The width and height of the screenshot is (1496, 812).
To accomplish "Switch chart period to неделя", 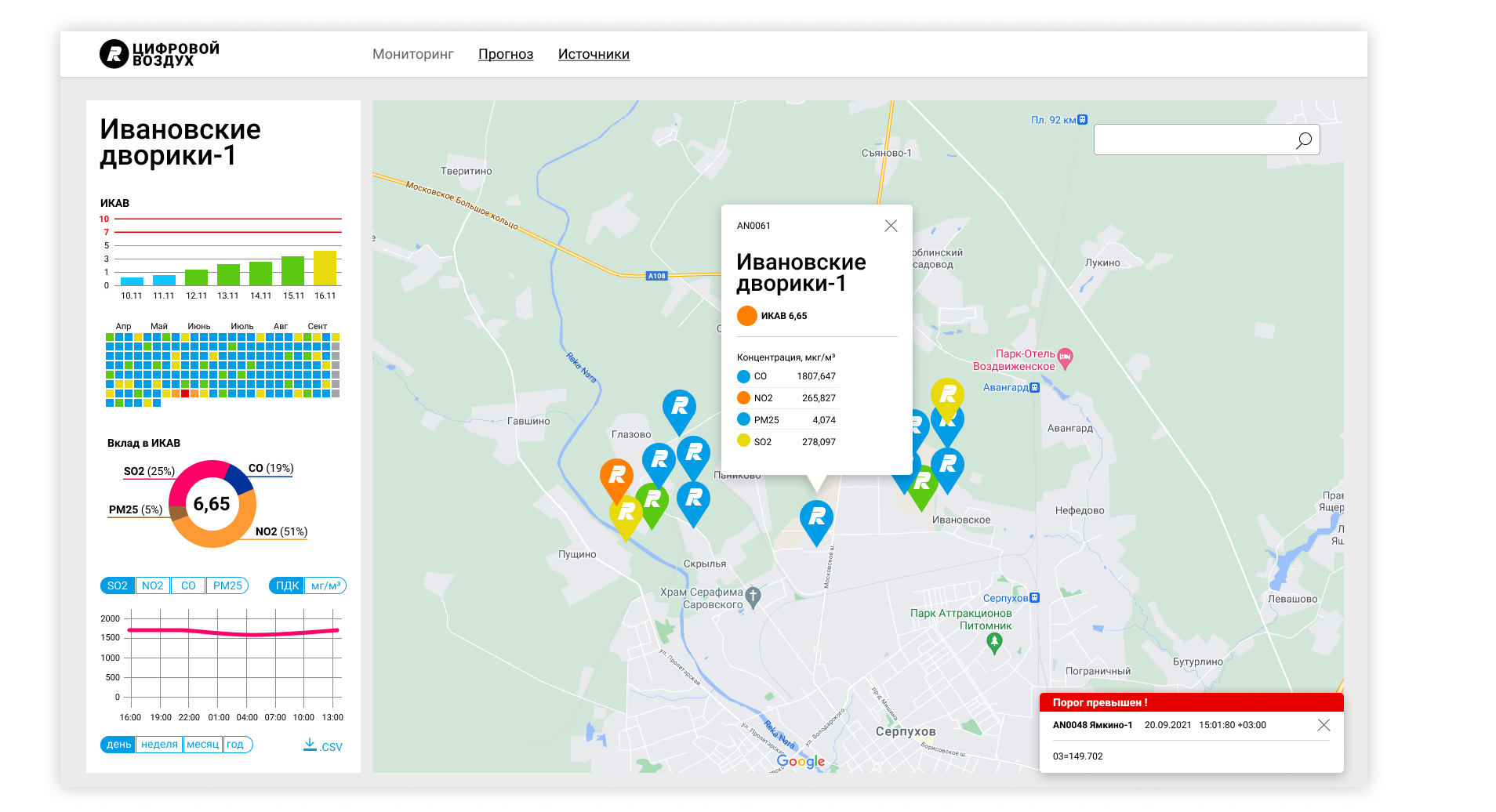I will pos(159,744).
